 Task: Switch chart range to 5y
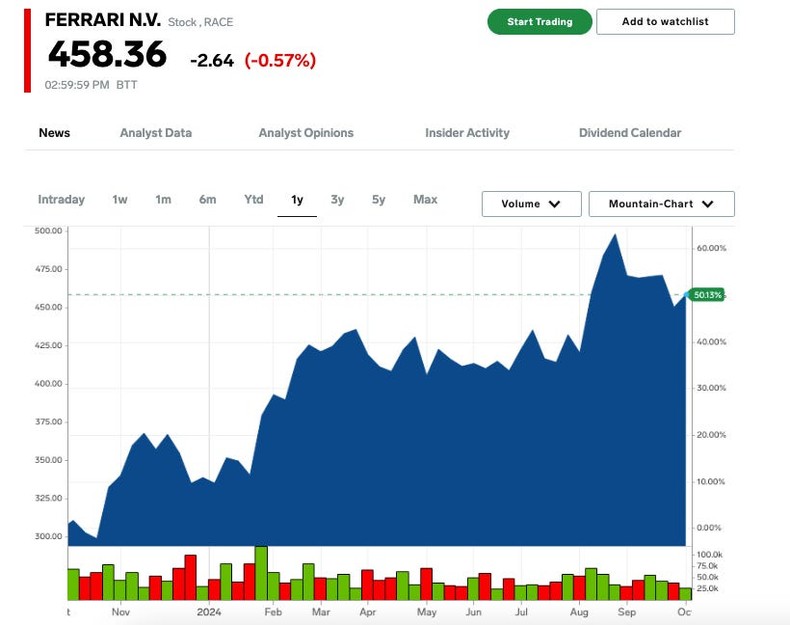click(378, 200)
